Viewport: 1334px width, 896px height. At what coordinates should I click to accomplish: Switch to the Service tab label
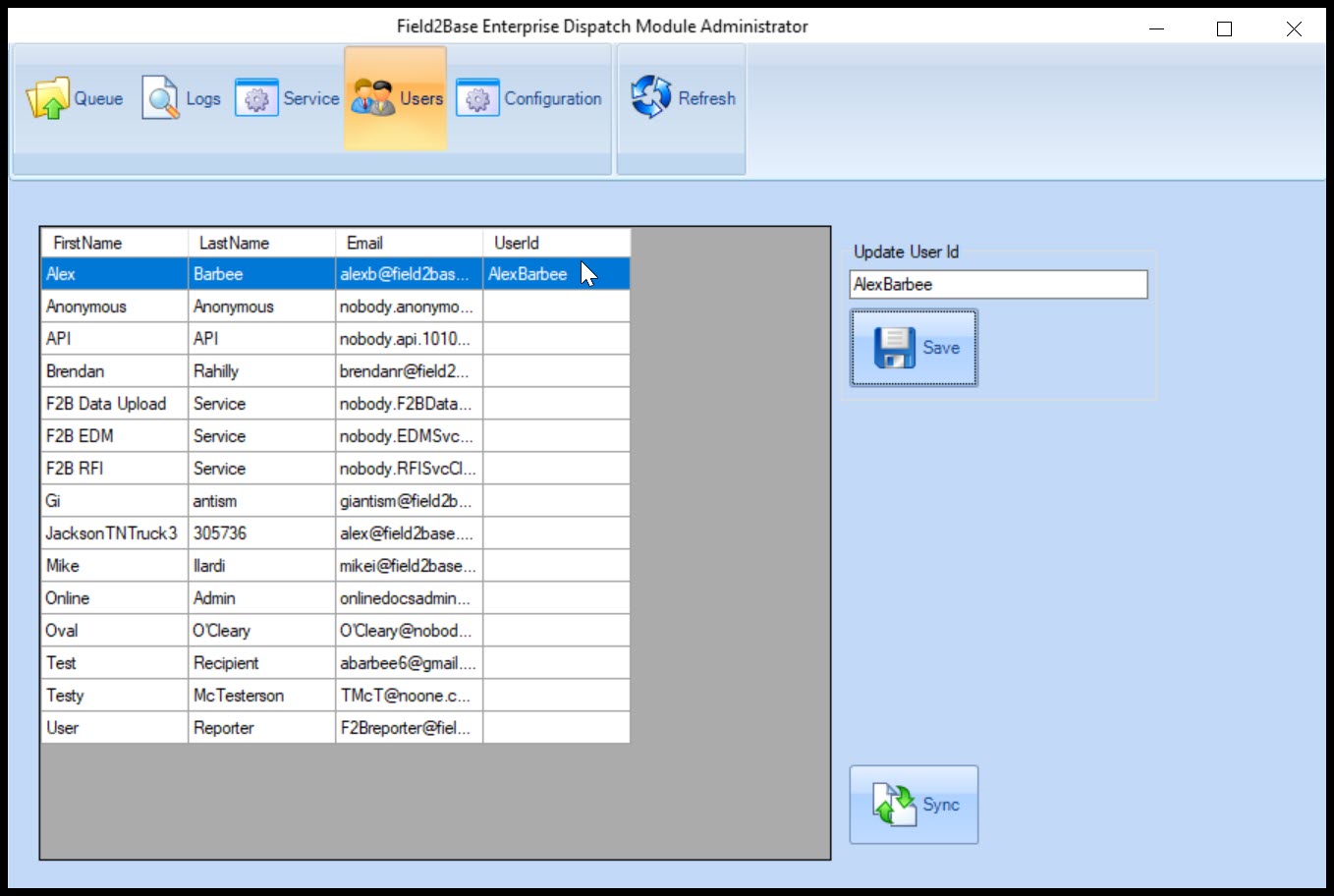(x=311, y=98)
